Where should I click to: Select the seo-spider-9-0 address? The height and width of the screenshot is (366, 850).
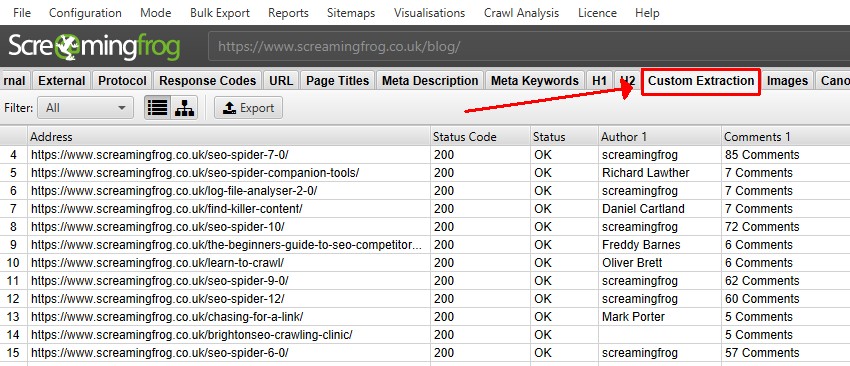(x=159, y=280)
